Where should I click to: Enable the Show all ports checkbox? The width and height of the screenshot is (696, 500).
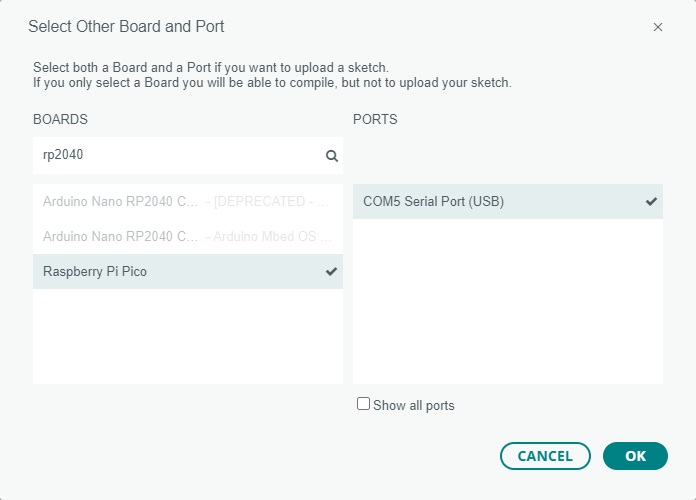[x=364, y=404]
